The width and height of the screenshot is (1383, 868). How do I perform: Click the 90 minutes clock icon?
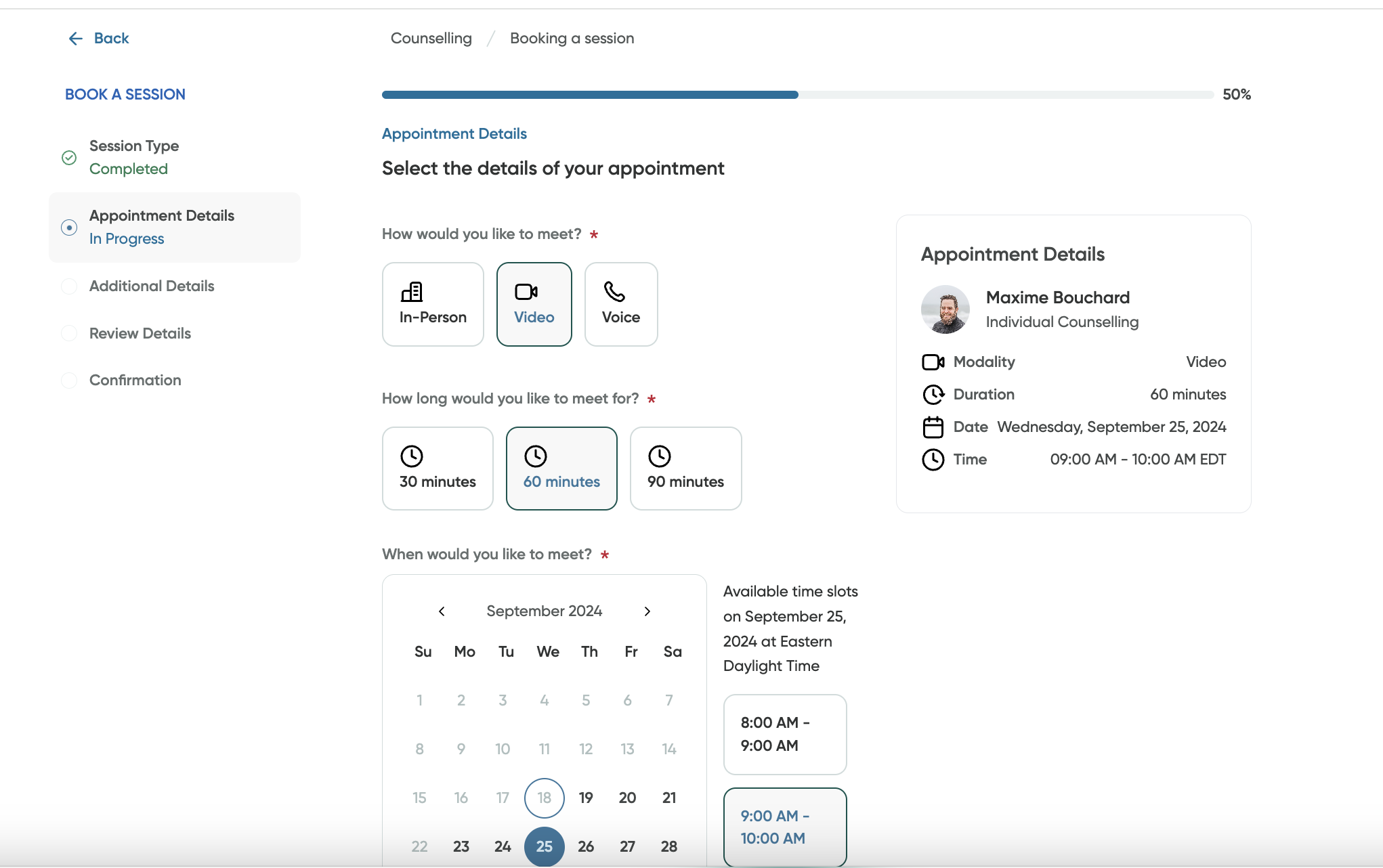660,456
